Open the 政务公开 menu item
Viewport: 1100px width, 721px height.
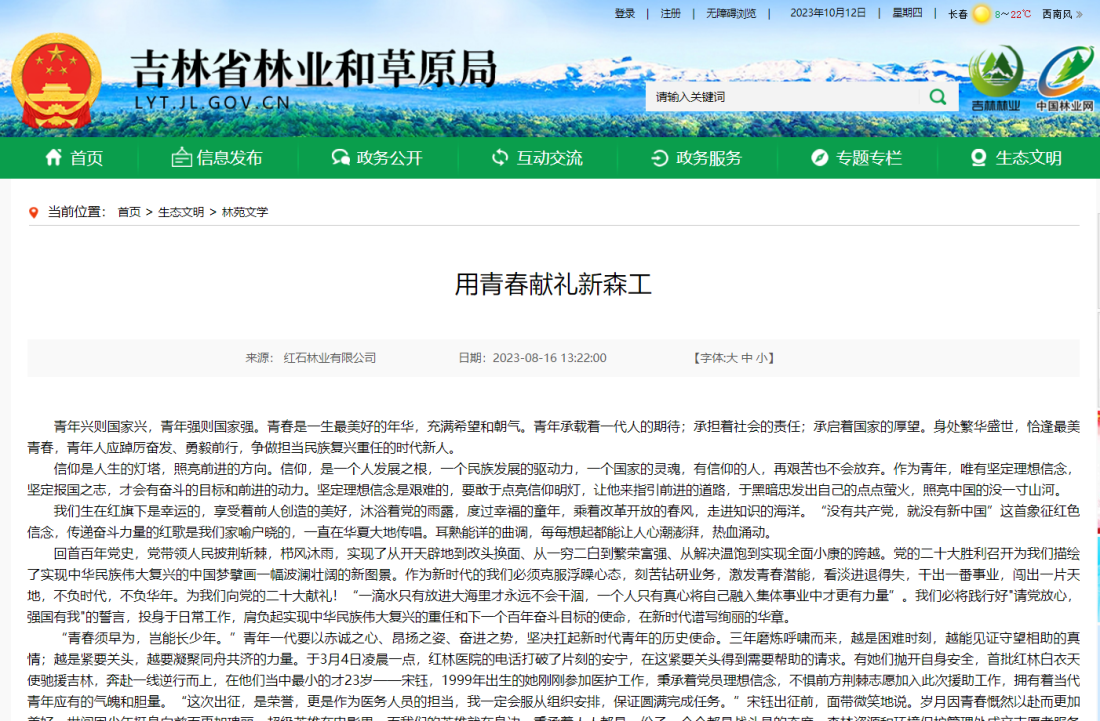[x=390, y=157]
